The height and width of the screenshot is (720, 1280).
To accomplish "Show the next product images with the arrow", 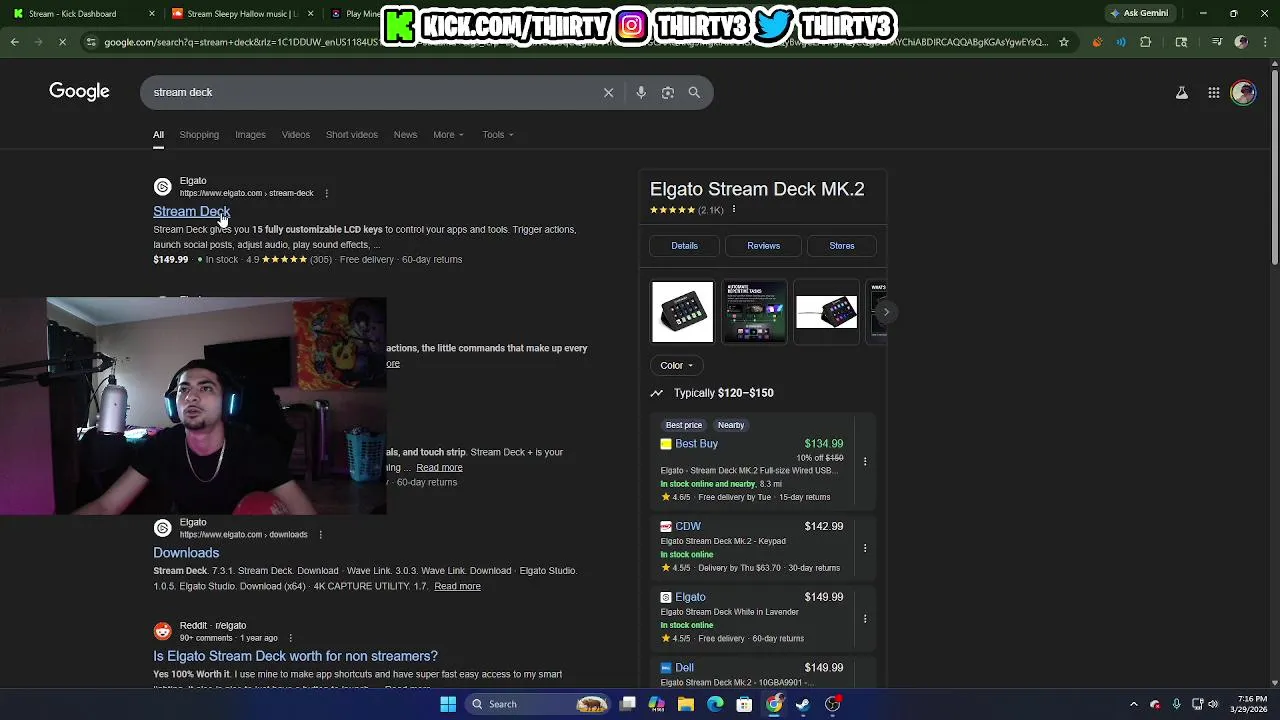I will (885, 312).
